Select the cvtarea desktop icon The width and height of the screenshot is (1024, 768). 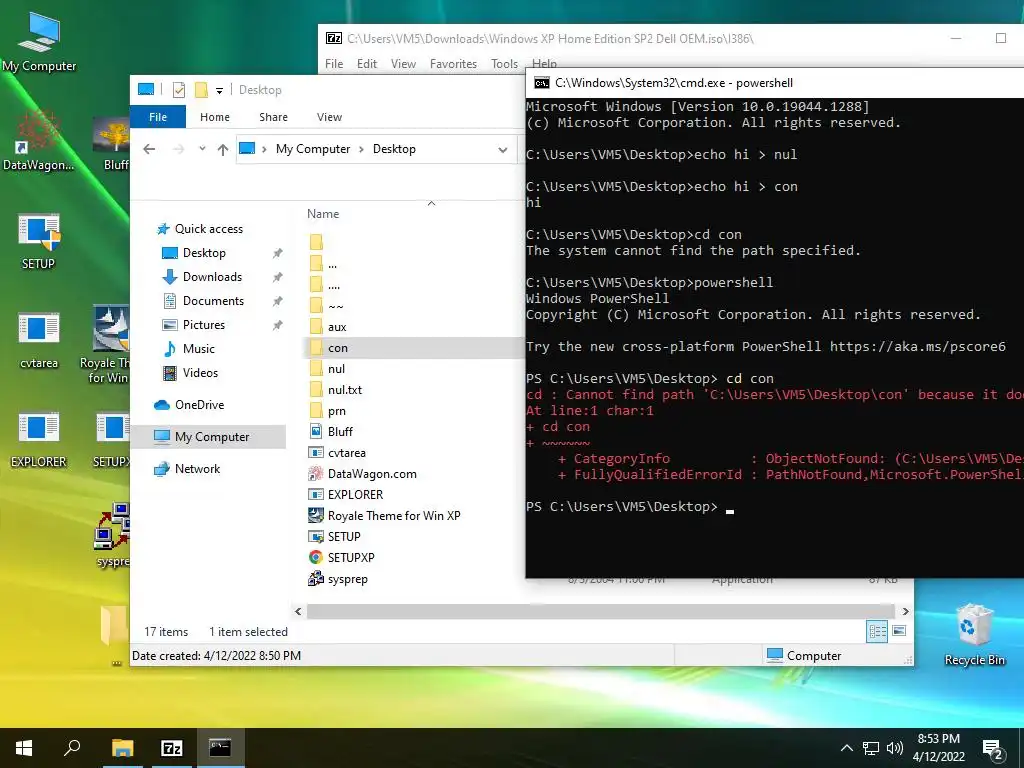click(39, 341)
